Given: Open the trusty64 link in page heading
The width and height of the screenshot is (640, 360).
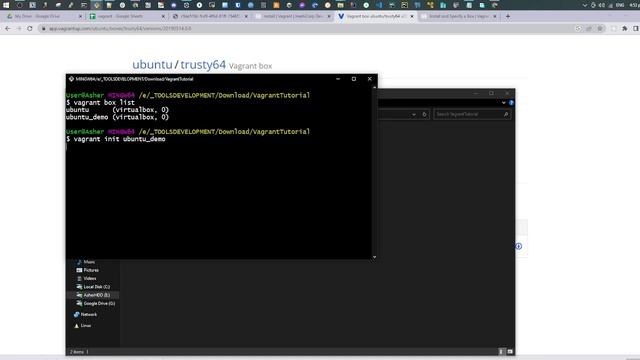Looking at the screenshot, I should pos(203,64).
